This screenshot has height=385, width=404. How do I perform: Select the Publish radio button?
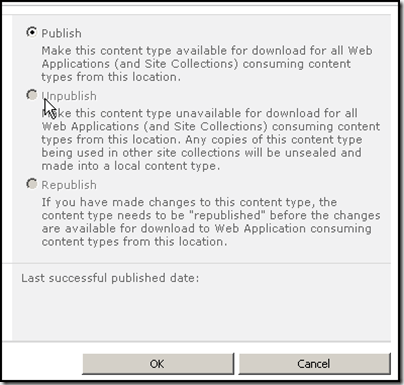tap(32, 32)
